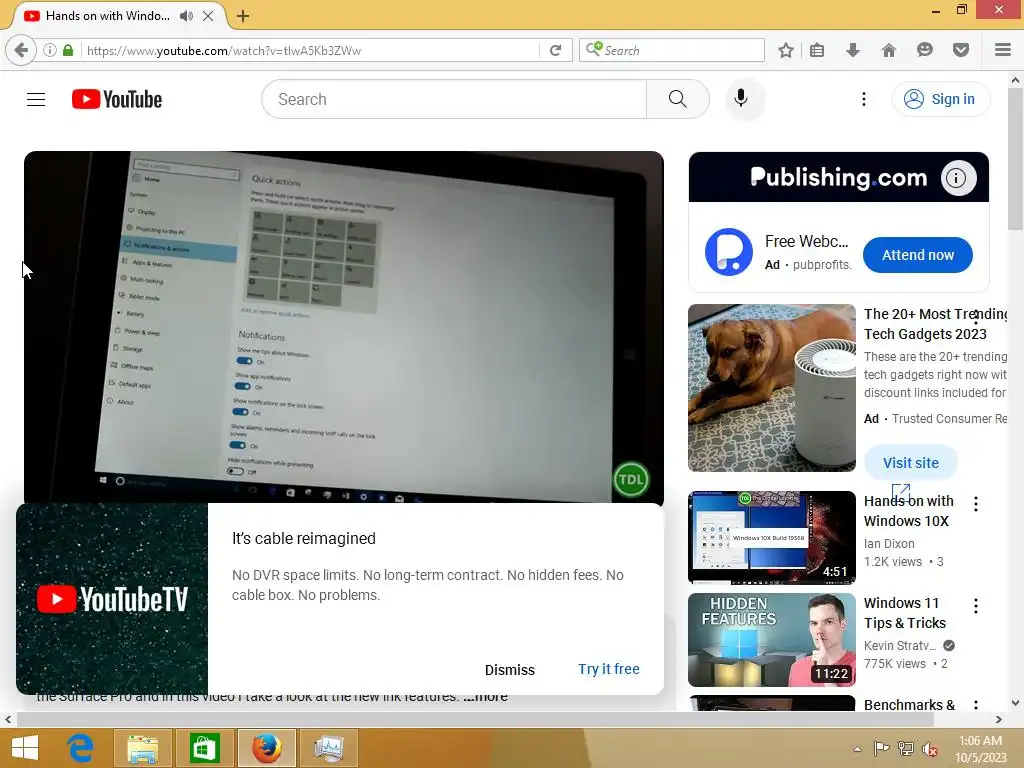
Task: Click scroll down arrow on vertical scrollbar
Action: click(1015, 703)
